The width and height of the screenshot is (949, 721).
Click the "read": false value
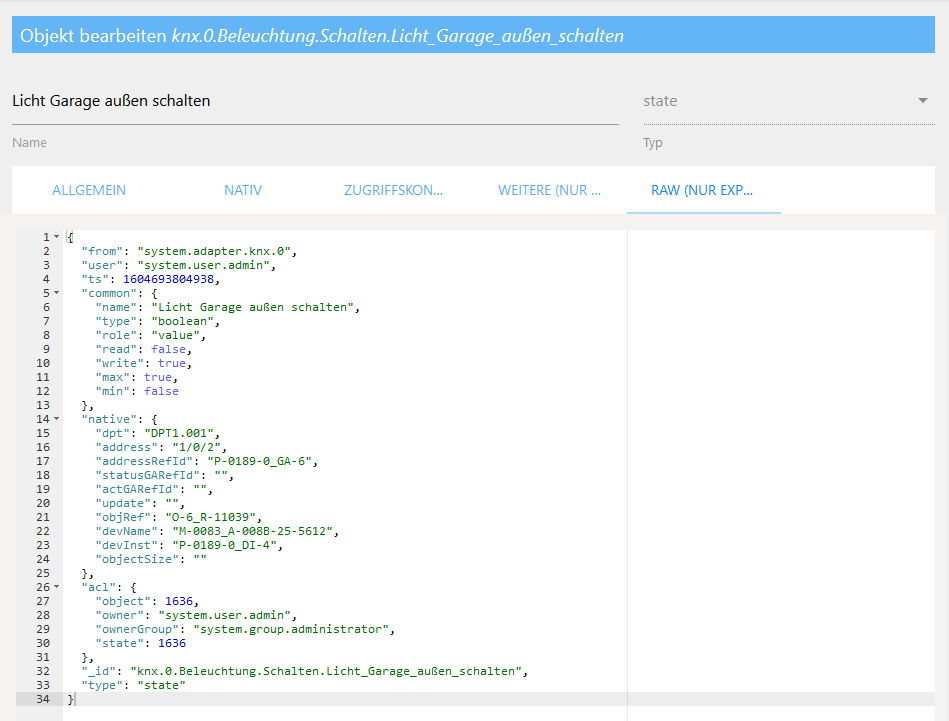[168, 349]
